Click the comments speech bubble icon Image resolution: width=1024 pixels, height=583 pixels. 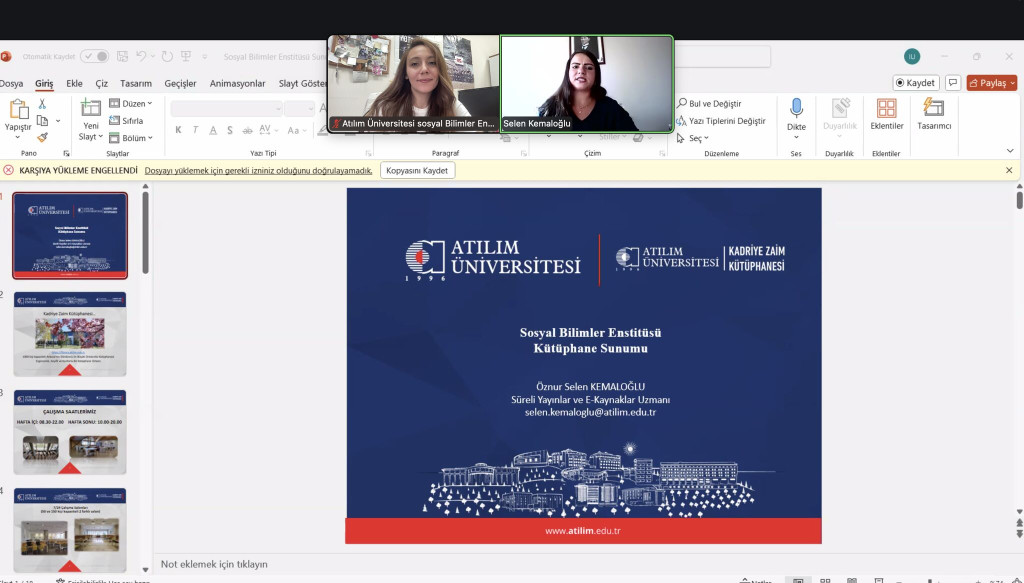(x=953, y=83)
